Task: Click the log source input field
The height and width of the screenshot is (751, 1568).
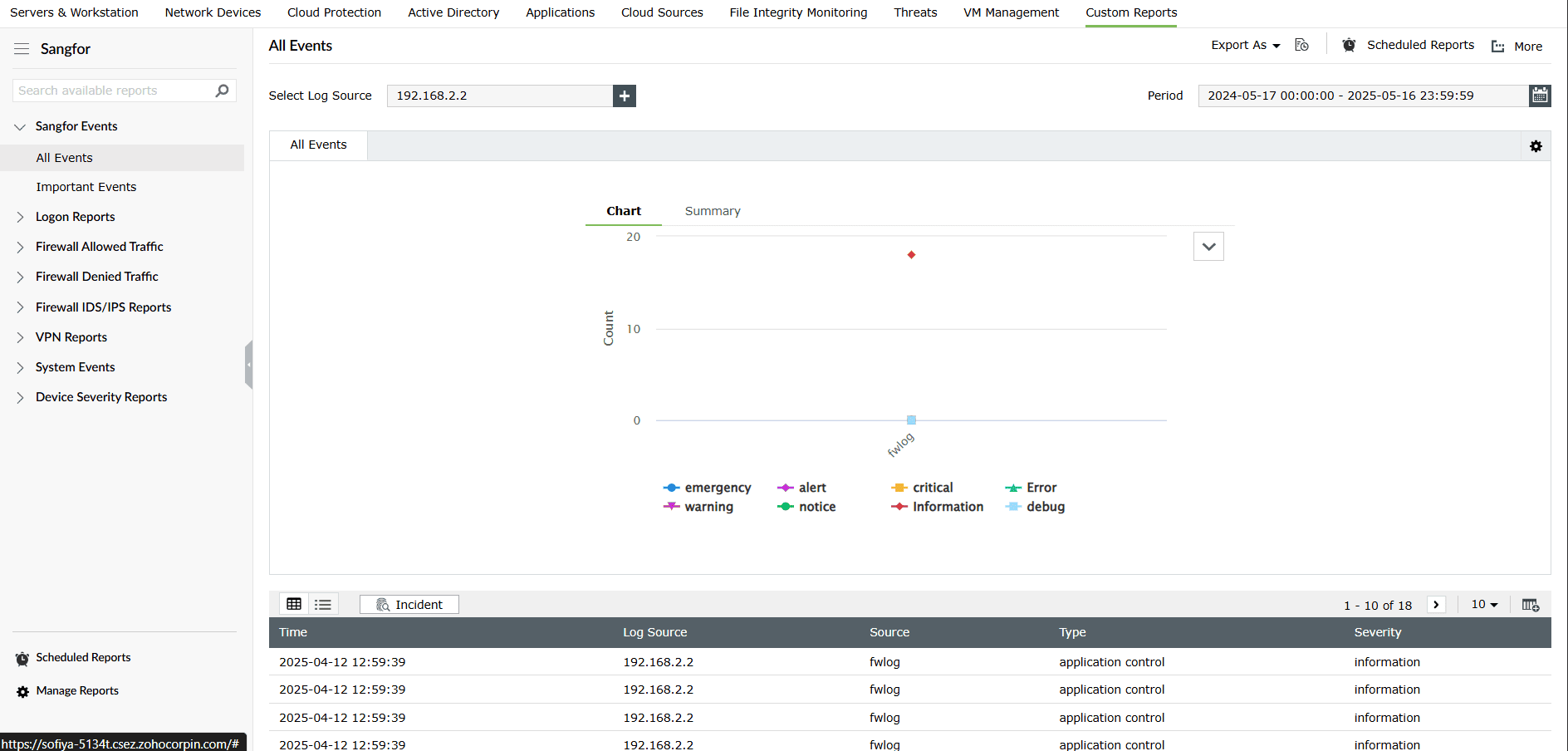Action: click(x=500, y=96)
